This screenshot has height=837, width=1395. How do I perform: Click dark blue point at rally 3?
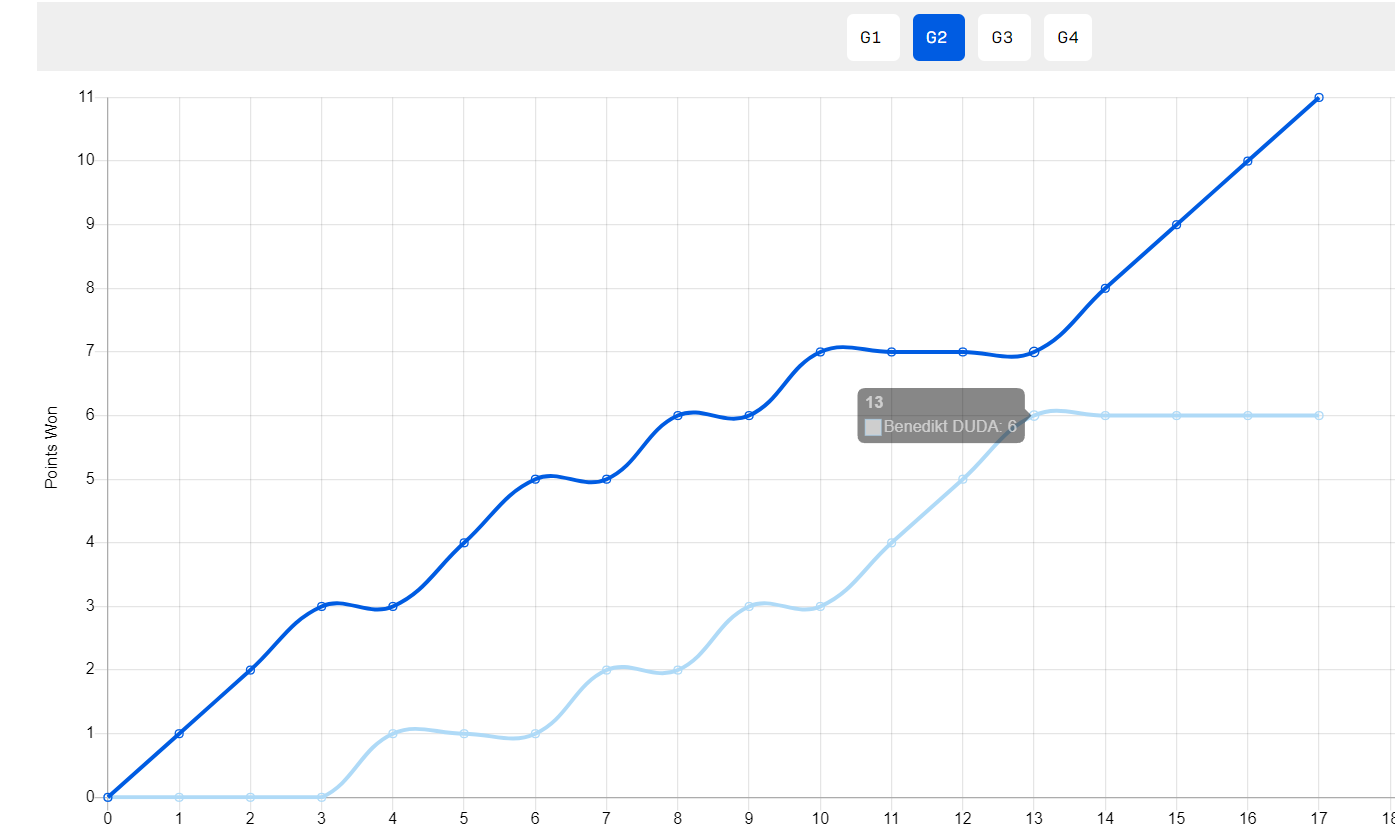pos(321,606)
